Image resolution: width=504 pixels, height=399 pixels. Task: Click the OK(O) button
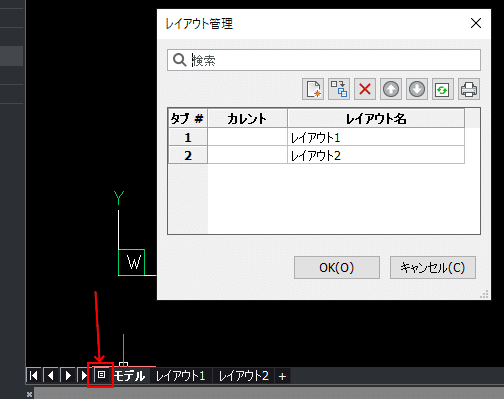tap(337, 267)
